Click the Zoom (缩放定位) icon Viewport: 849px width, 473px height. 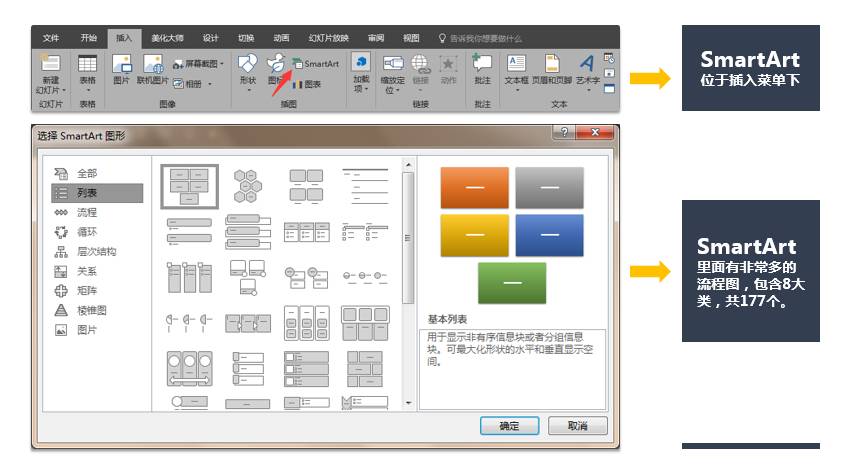coord(393,63)
